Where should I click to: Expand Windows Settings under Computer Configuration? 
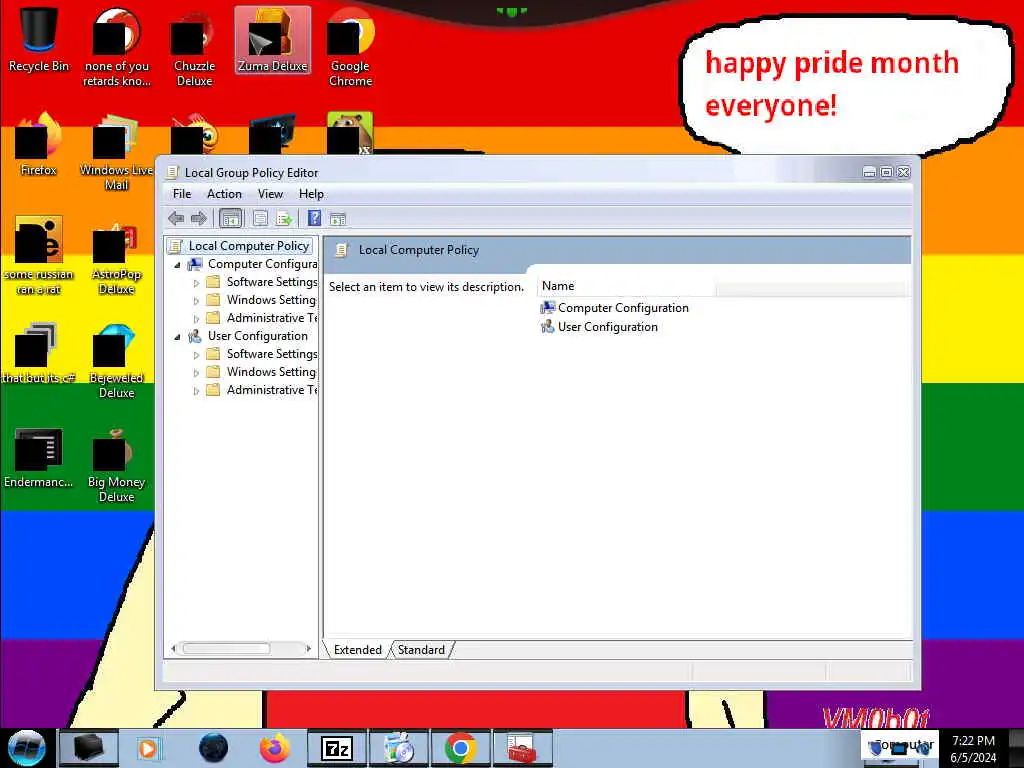(x=196, y=301)
